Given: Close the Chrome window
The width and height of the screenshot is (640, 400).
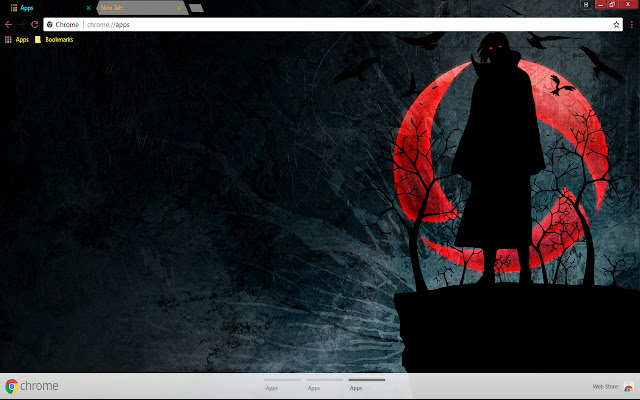Looking at the screenshot, I should (629, 4).
